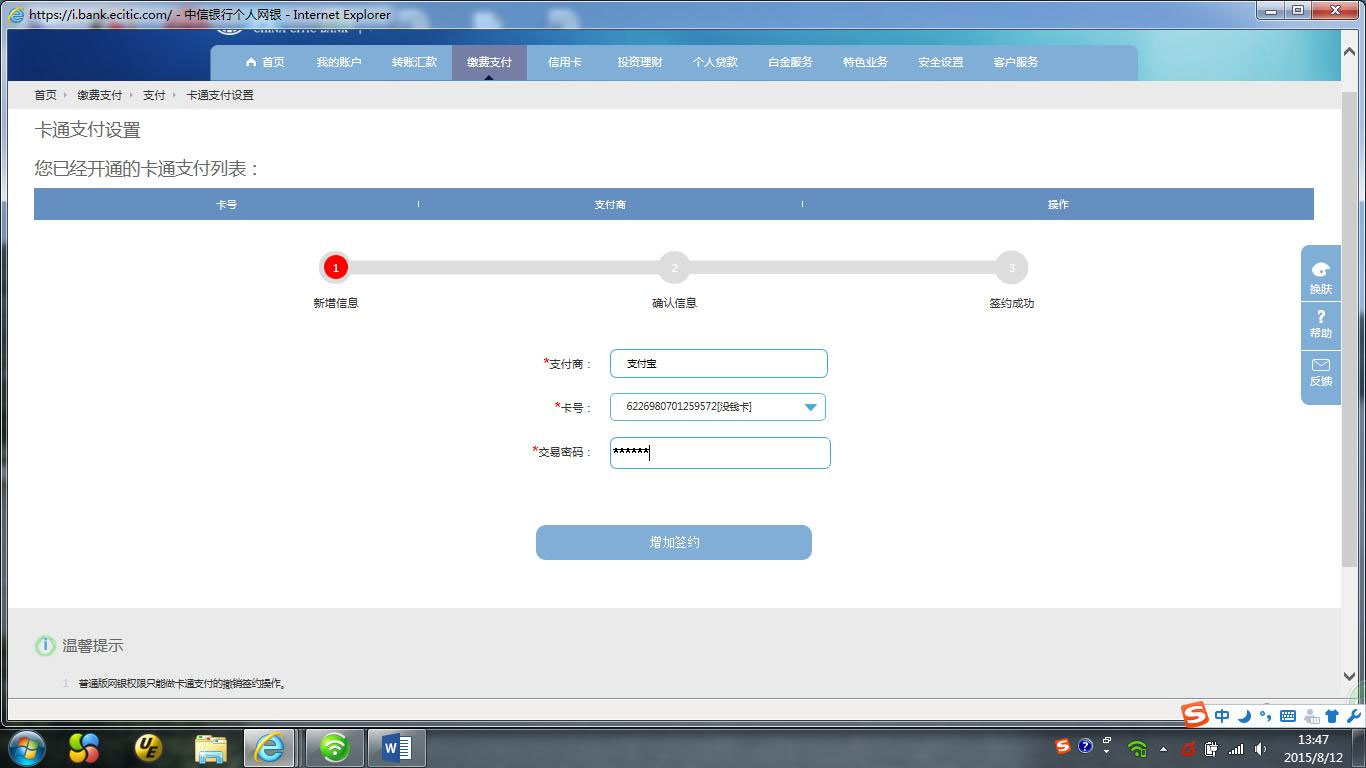Open the Sogou soft keyboard icon
Screen dimensions: 1366x768
pos(1288,716)
